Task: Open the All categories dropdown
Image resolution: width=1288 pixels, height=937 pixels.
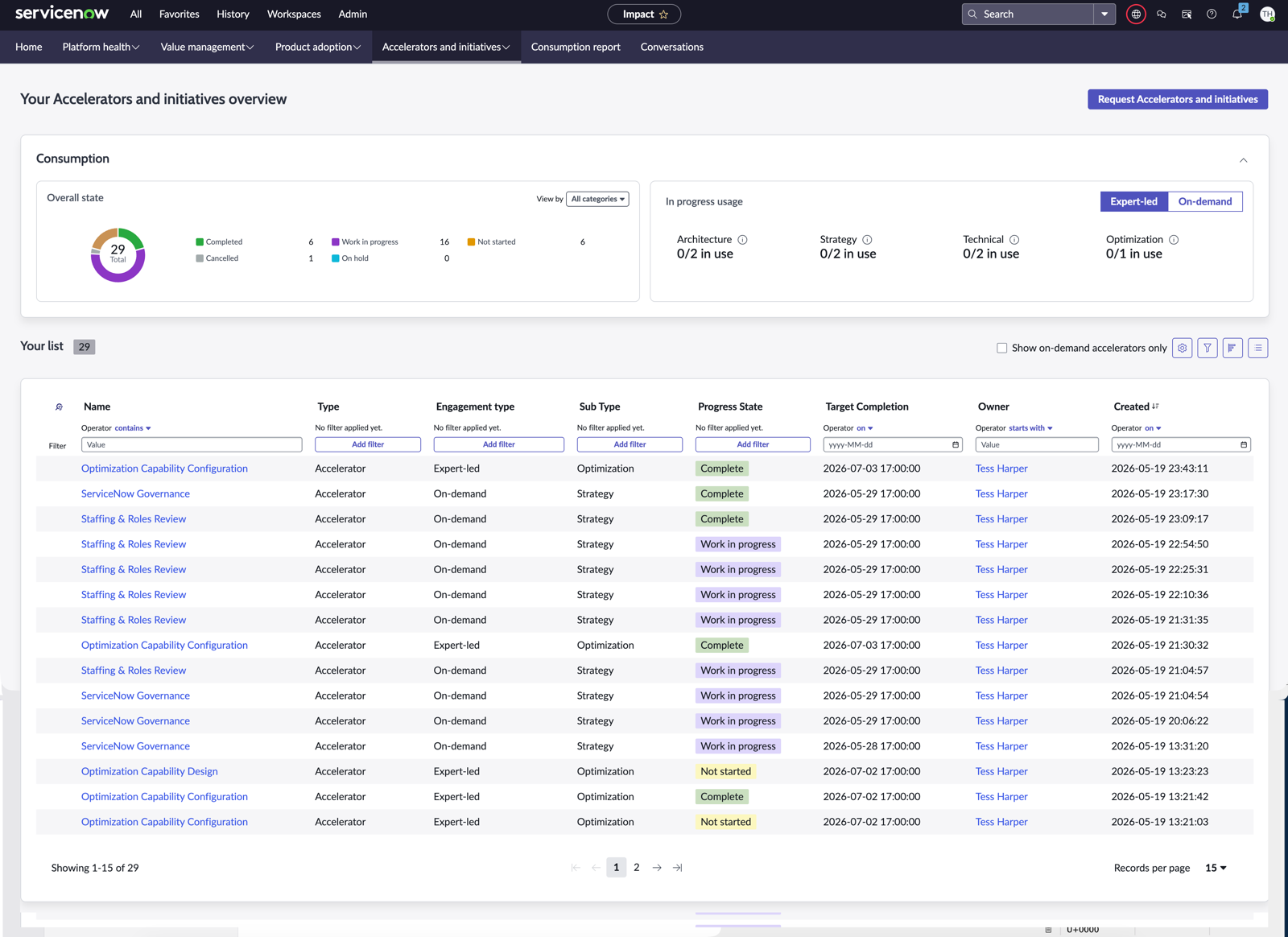Action: coord(597,199)
